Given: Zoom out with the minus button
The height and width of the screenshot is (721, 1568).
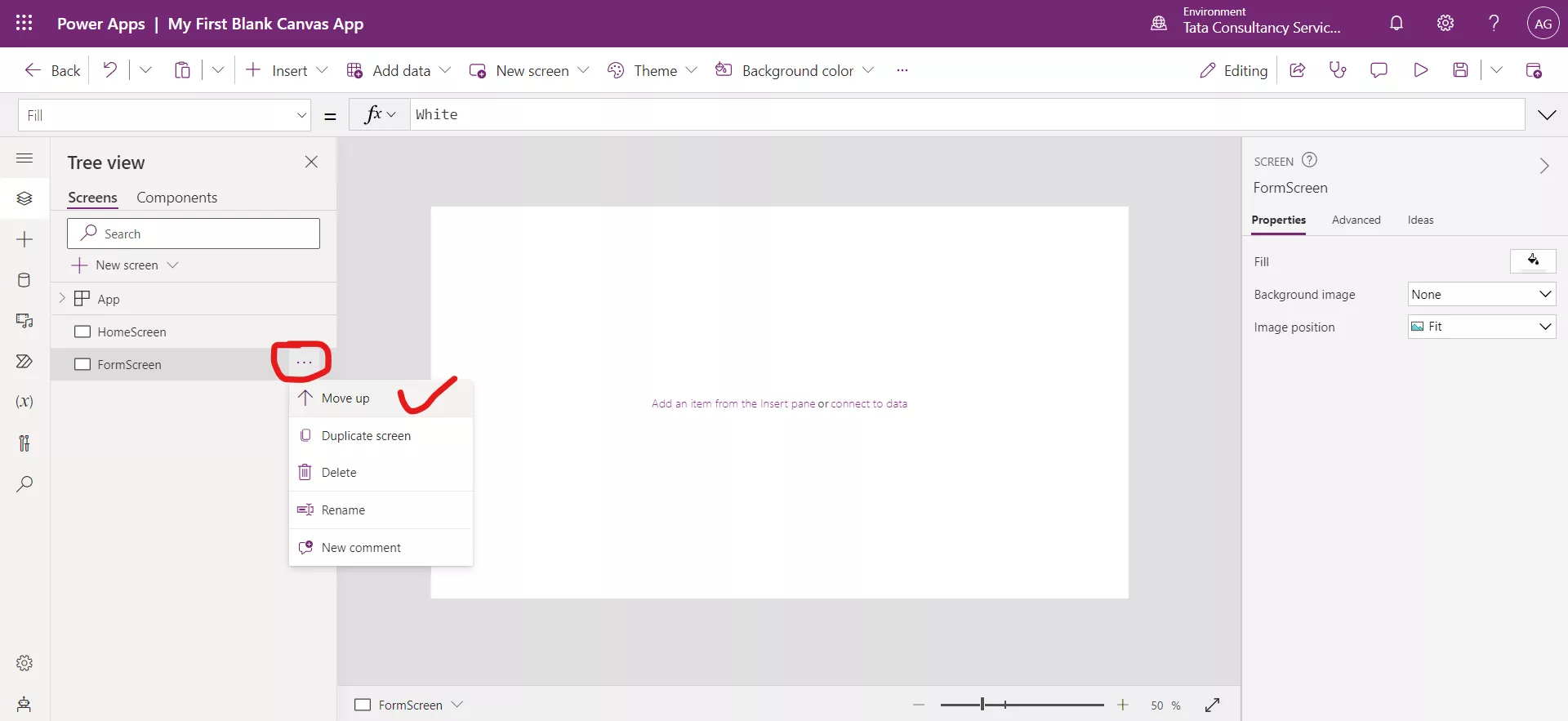Looking at the screenshot, I should 919,705.
